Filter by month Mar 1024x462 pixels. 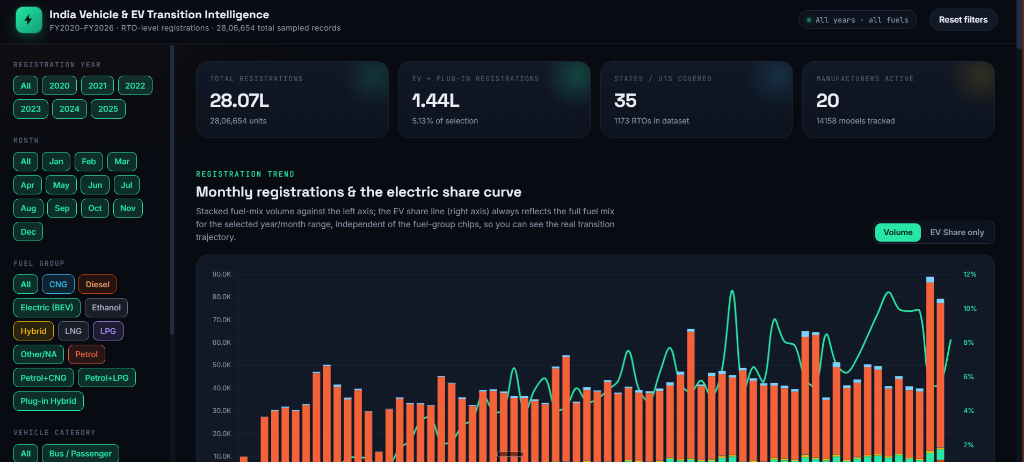122,161
